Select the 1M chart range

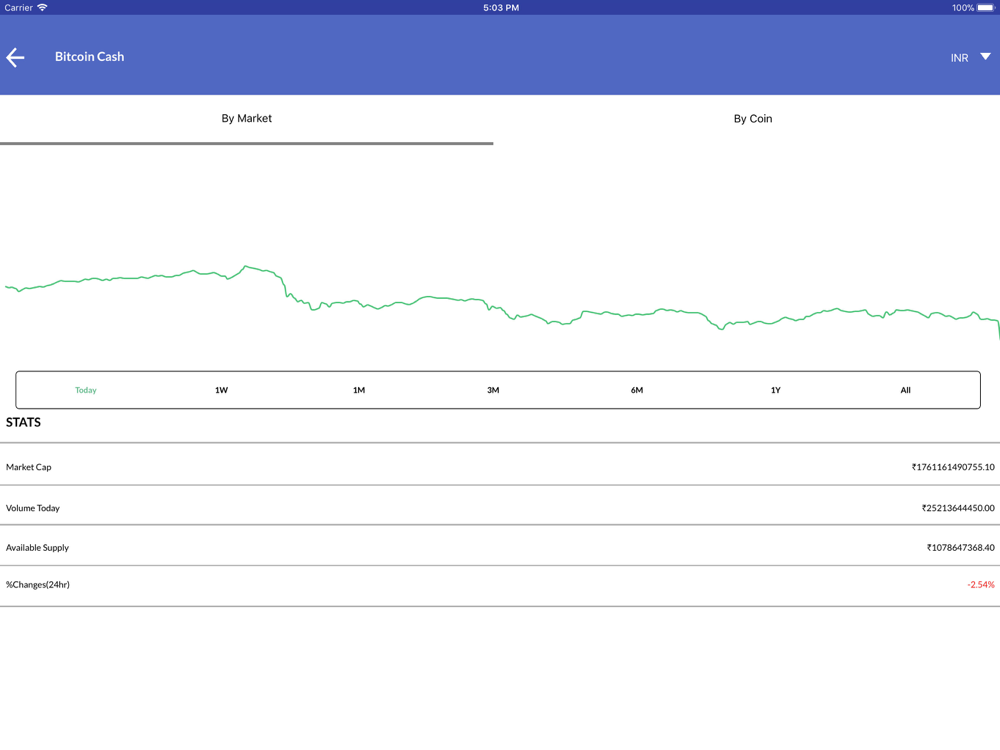click(x=359, y=390)
